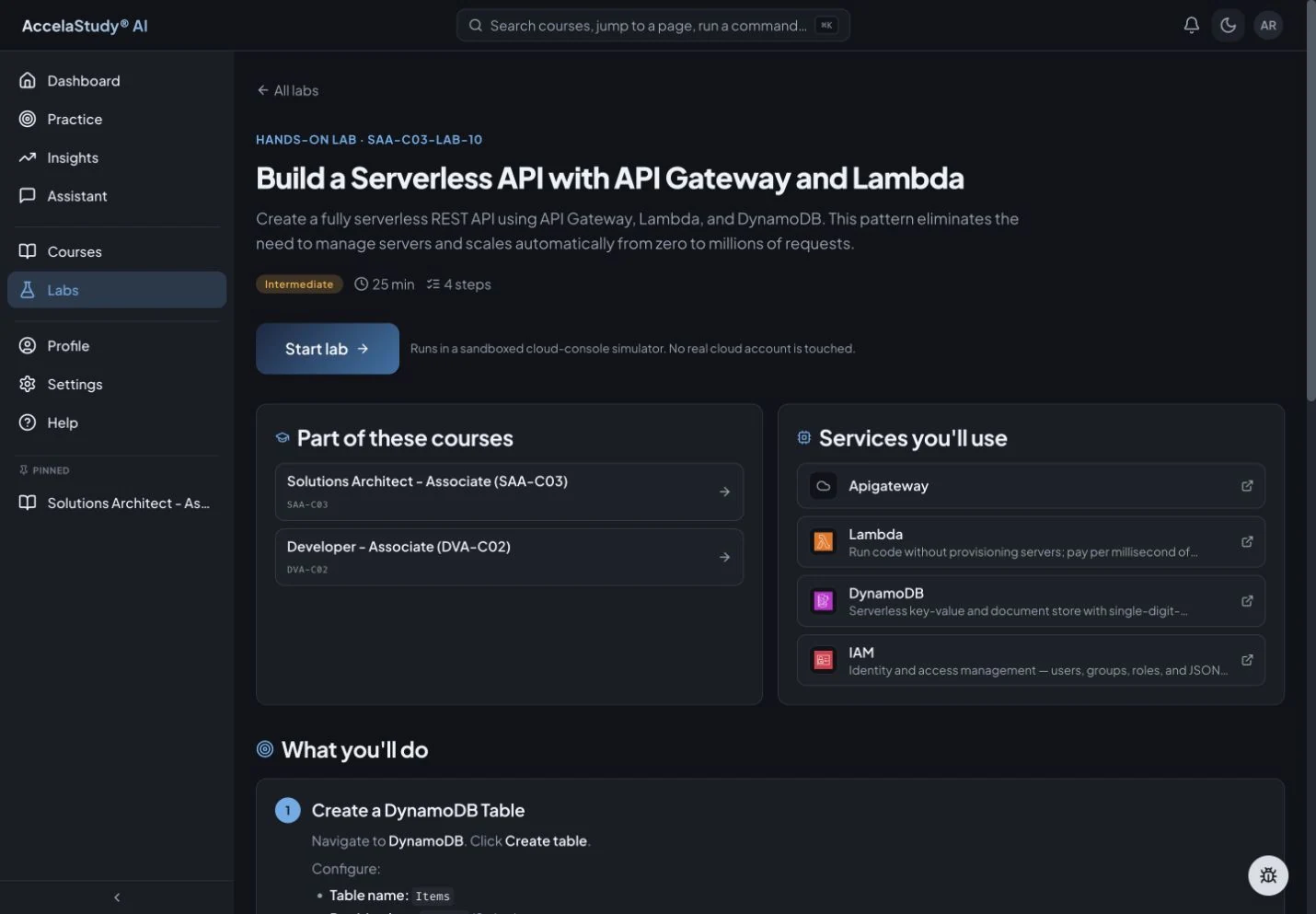Image resolution: width=1316 pixels, height=914 pixels.
Task: Click the IAM service icon
Action: [823, 660]
